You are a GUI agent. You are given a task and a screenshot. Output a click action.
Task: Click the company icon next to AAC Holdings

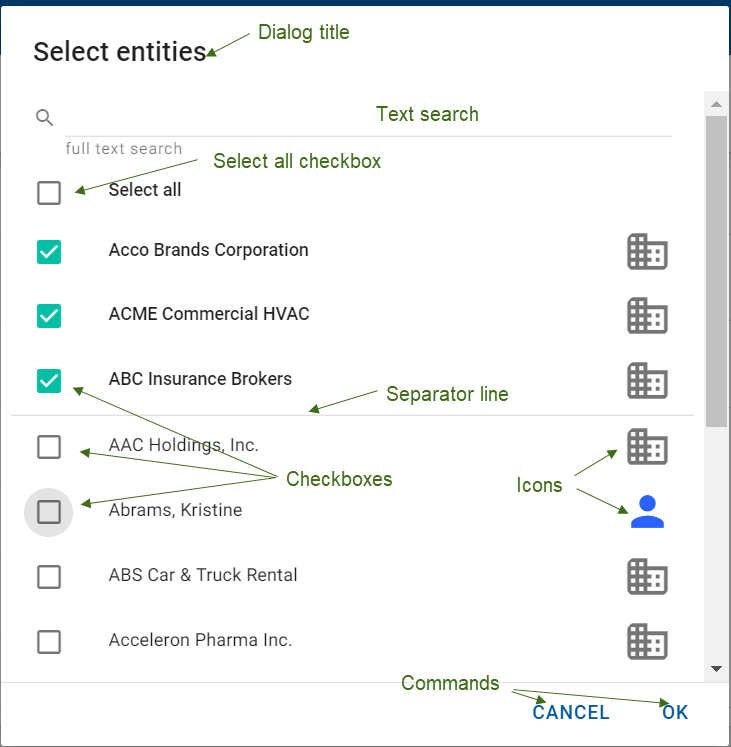click(647, 446)
